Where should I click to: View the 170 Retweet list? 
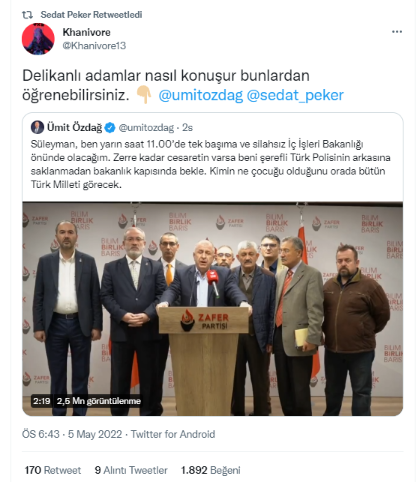pos(53,470)
